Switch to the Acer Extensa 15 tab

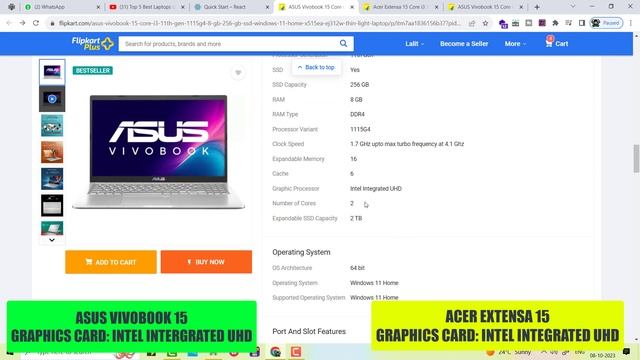tap(400, 7)
